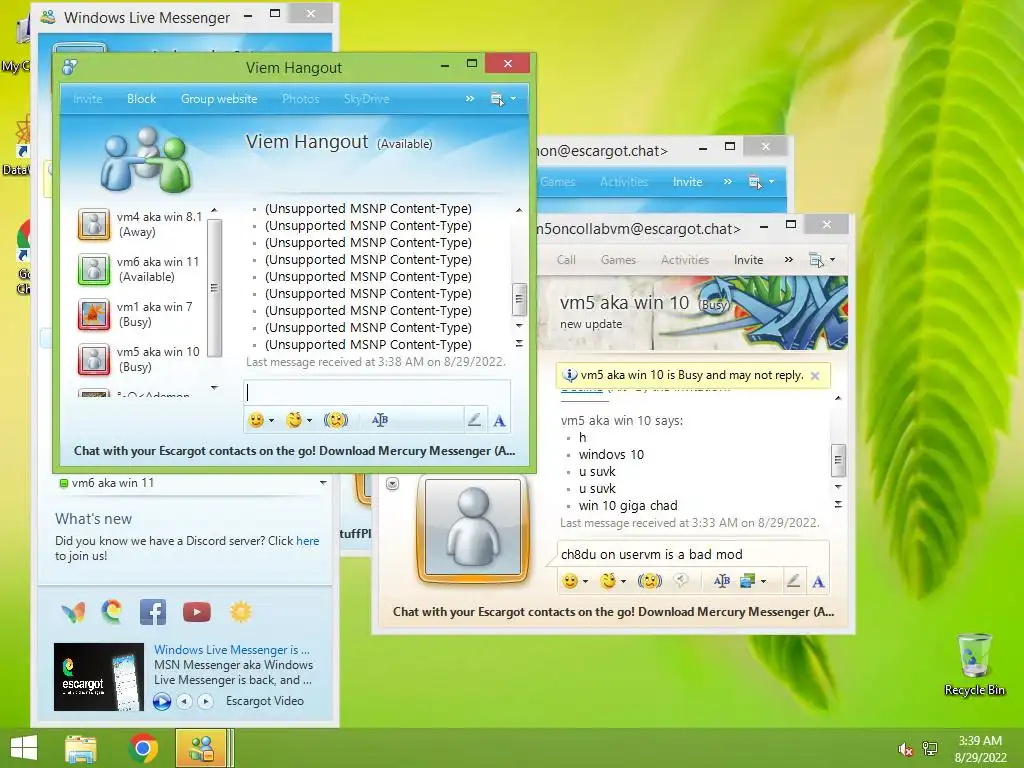Open show menu dropdown in vm5 chat window
Viewport: 1024px width, 768px height.
[822, 260]
